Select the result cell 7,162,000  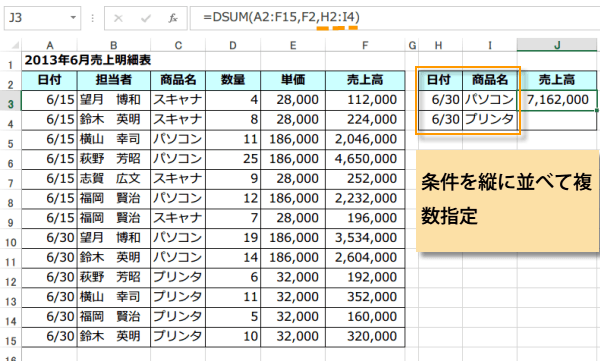[x=557, y=100]
